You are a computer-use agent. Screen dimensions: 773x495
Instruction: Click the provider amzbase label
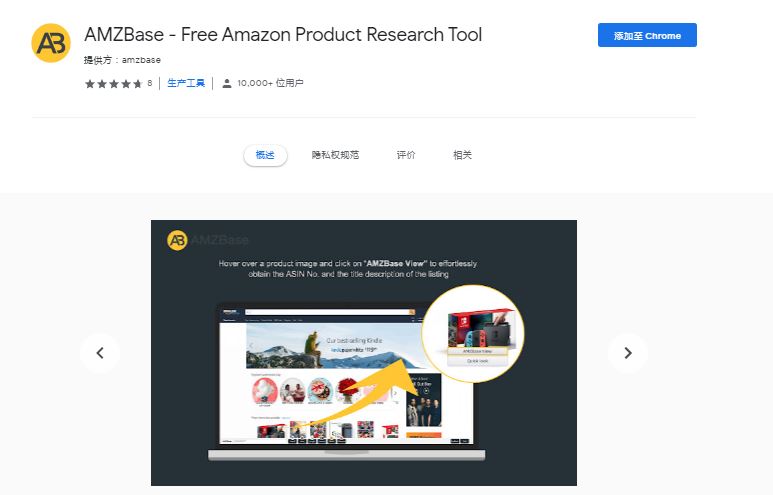[122, 60]
